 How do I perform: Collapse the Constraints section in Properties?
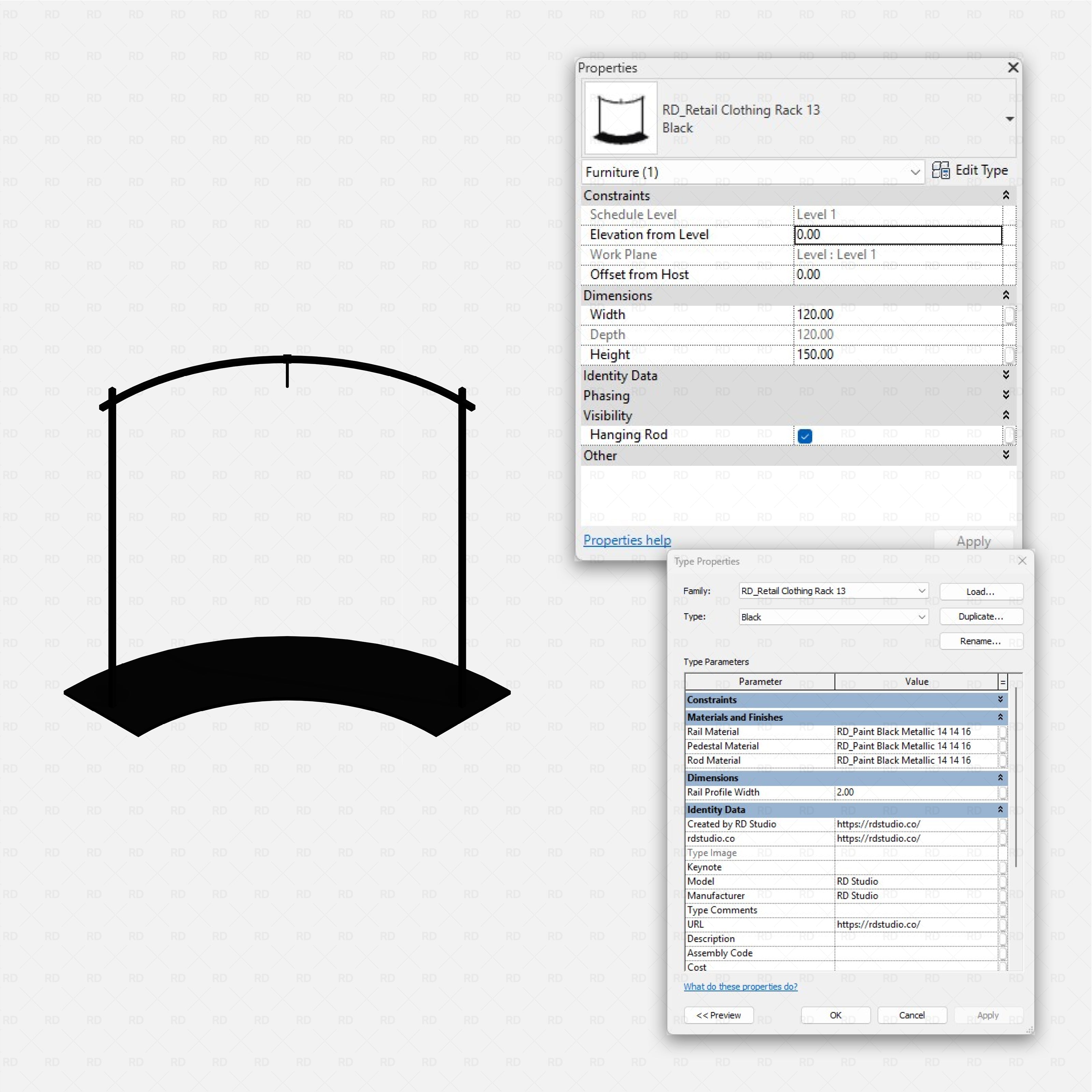point(1006,195)
